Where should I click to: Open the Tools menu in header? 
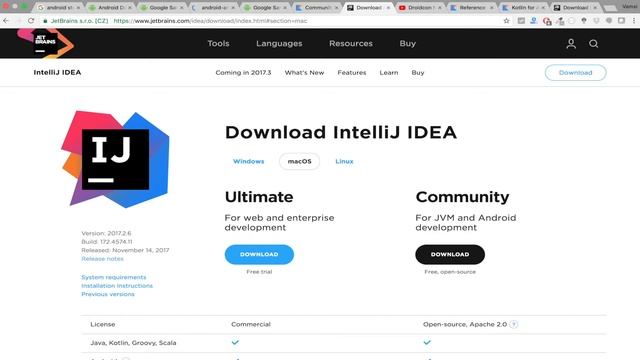click(x=218, y=43)
